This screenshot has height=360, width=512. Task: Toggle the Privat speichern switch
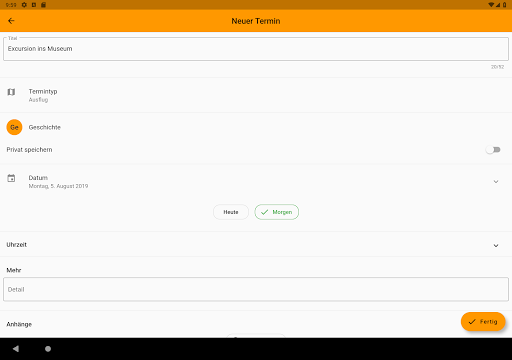[493, 150]
